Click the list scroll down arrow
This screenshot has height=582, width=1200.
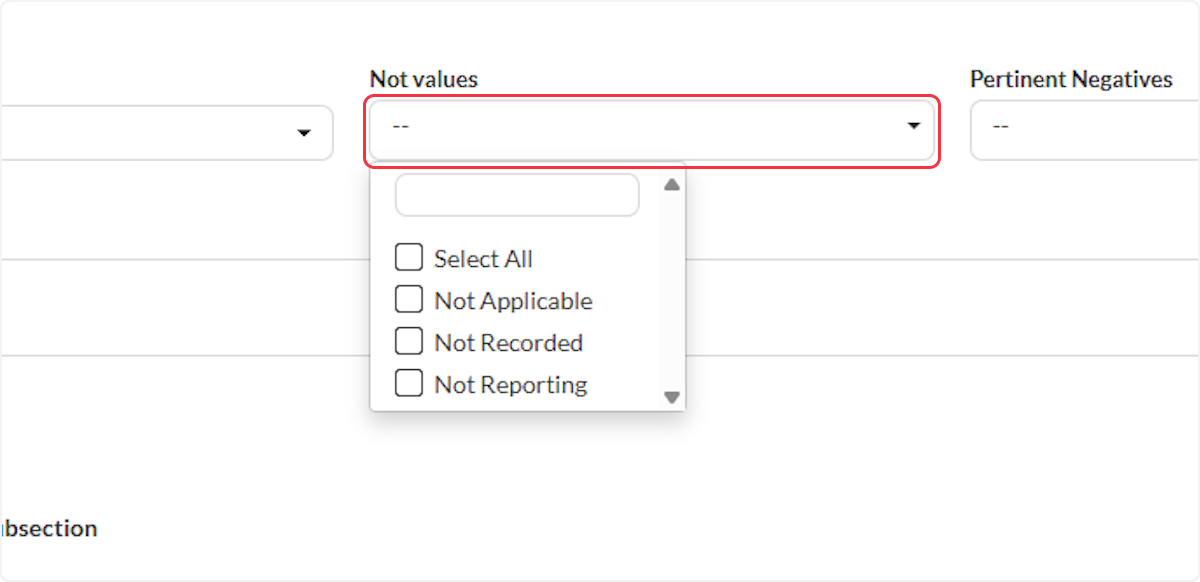click(672, 397)
